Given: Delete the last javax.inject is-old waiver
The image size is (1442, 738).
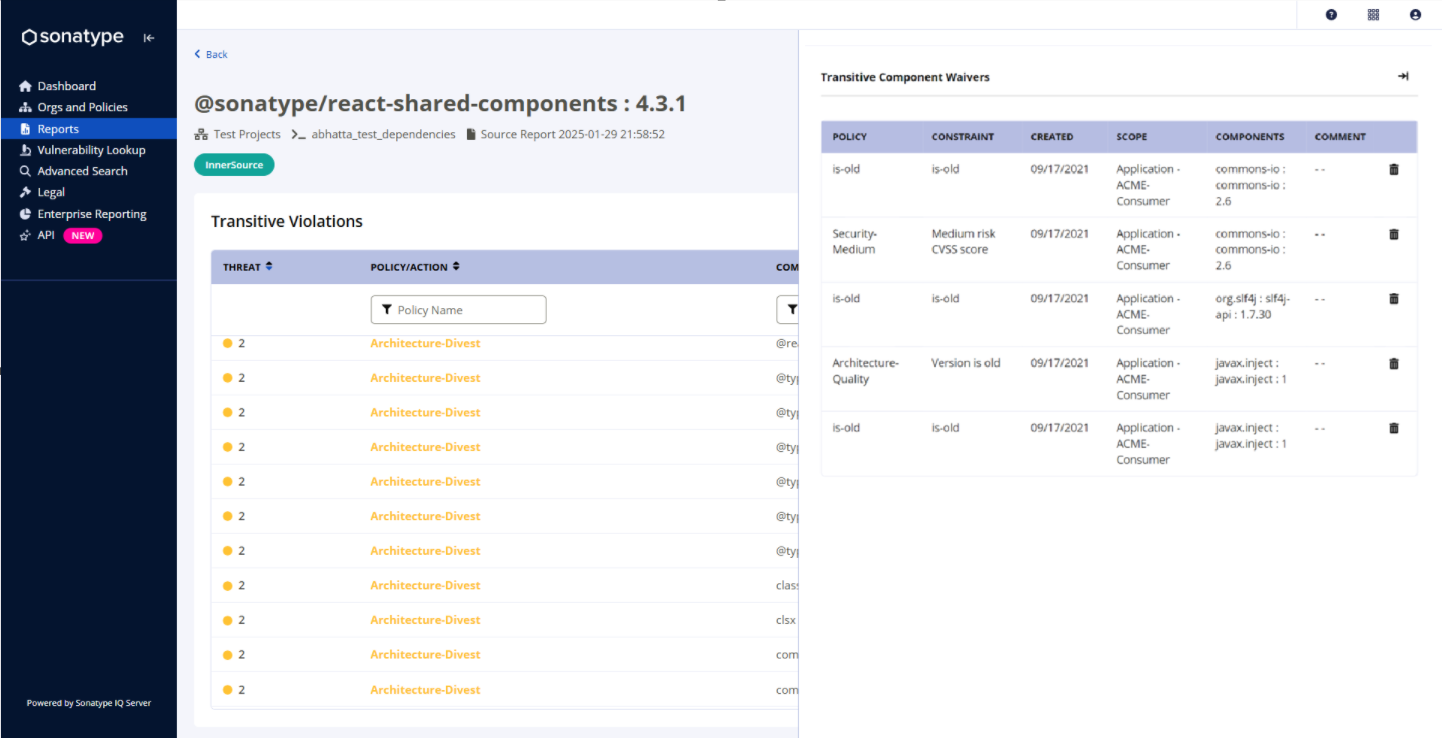Looking at the screenshot, I should [1394, 428].
